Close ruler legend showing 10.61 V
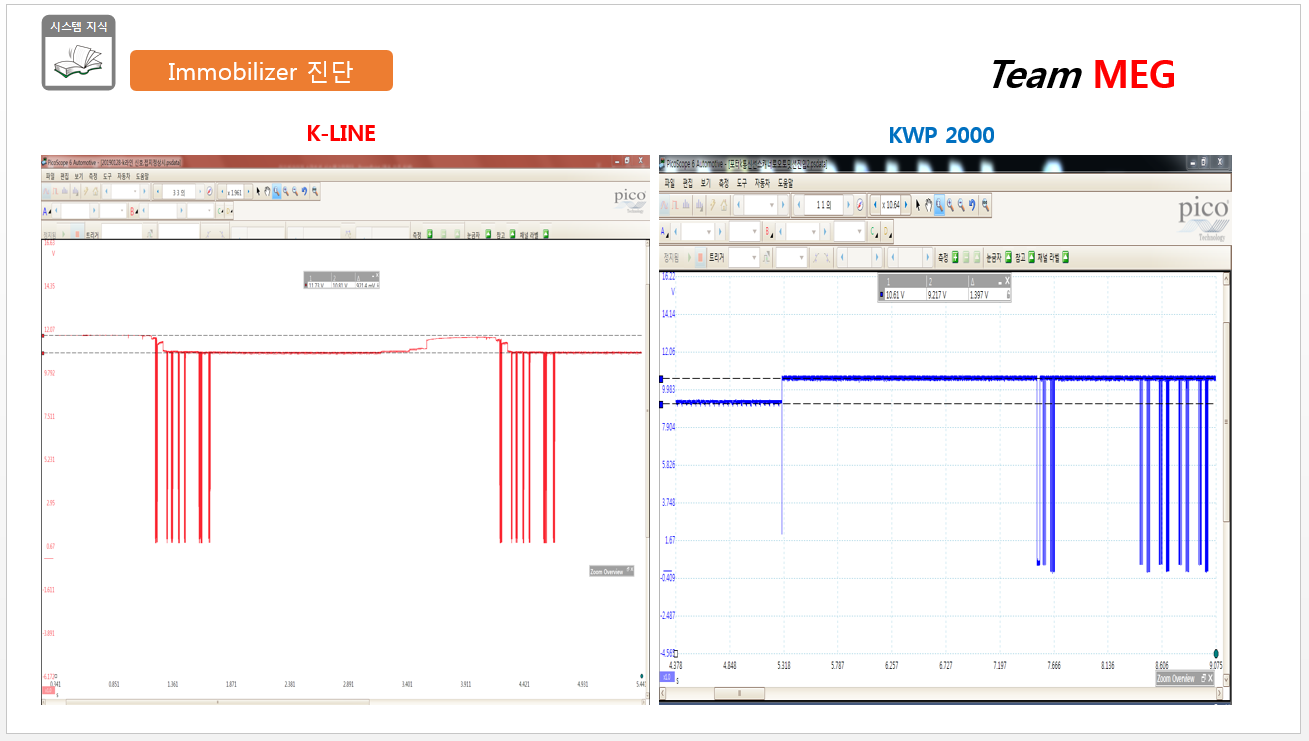This screenshot has height=741, width=1309. pyautogui.click(x=1007, y=281)
